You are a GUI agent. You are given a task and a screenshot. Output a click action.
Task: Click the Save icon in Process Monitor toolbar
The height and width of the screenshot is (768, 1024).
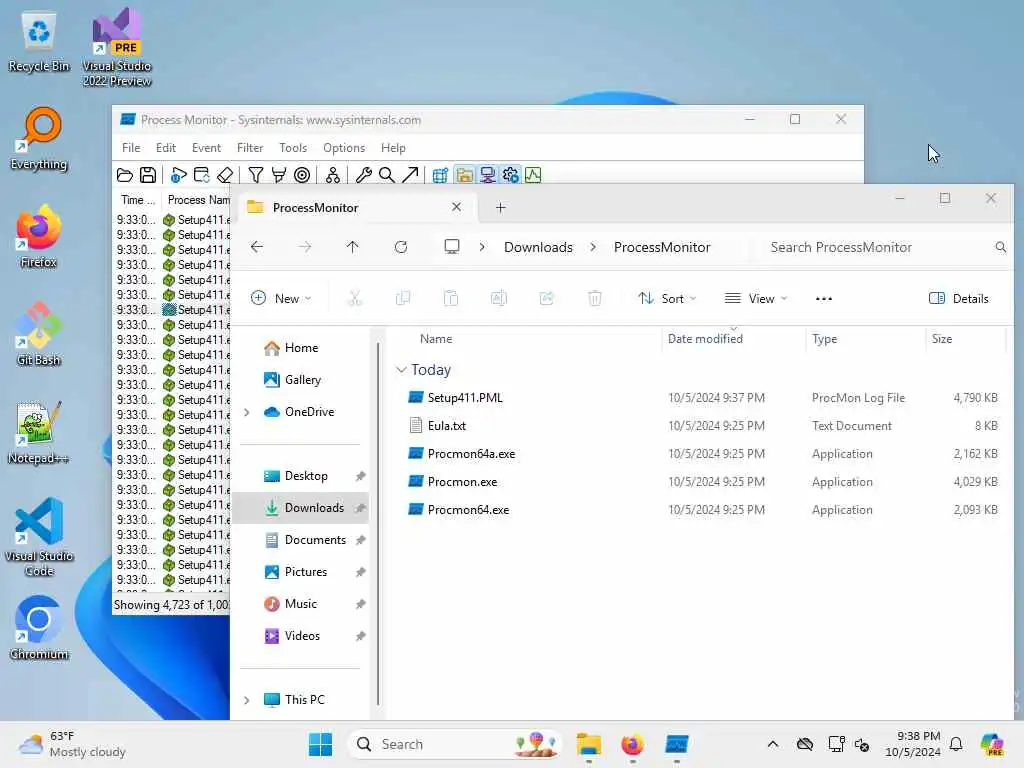pyautogui.click(x=148, y=175)
